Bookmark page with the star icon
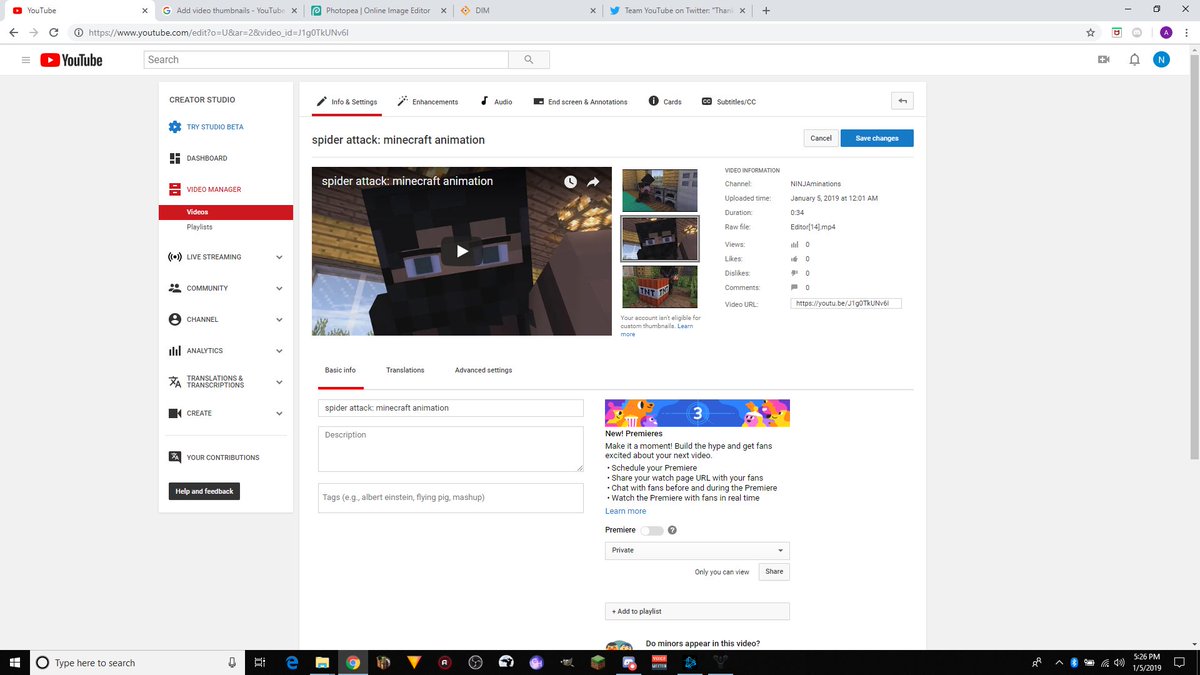 (x=1090, y=32)
